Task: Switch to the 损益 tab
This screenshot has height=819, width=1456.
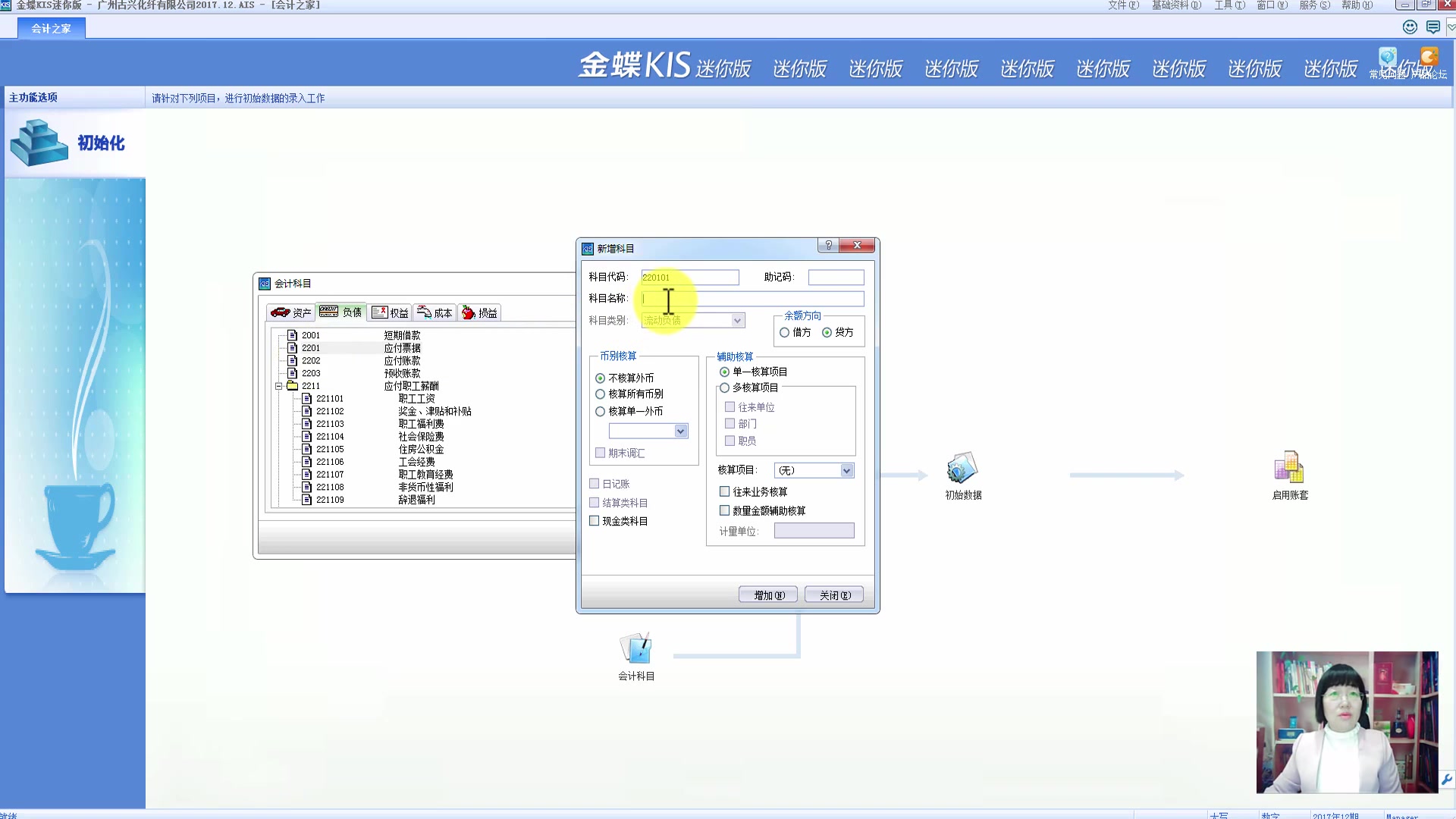Action: [479, 312]
